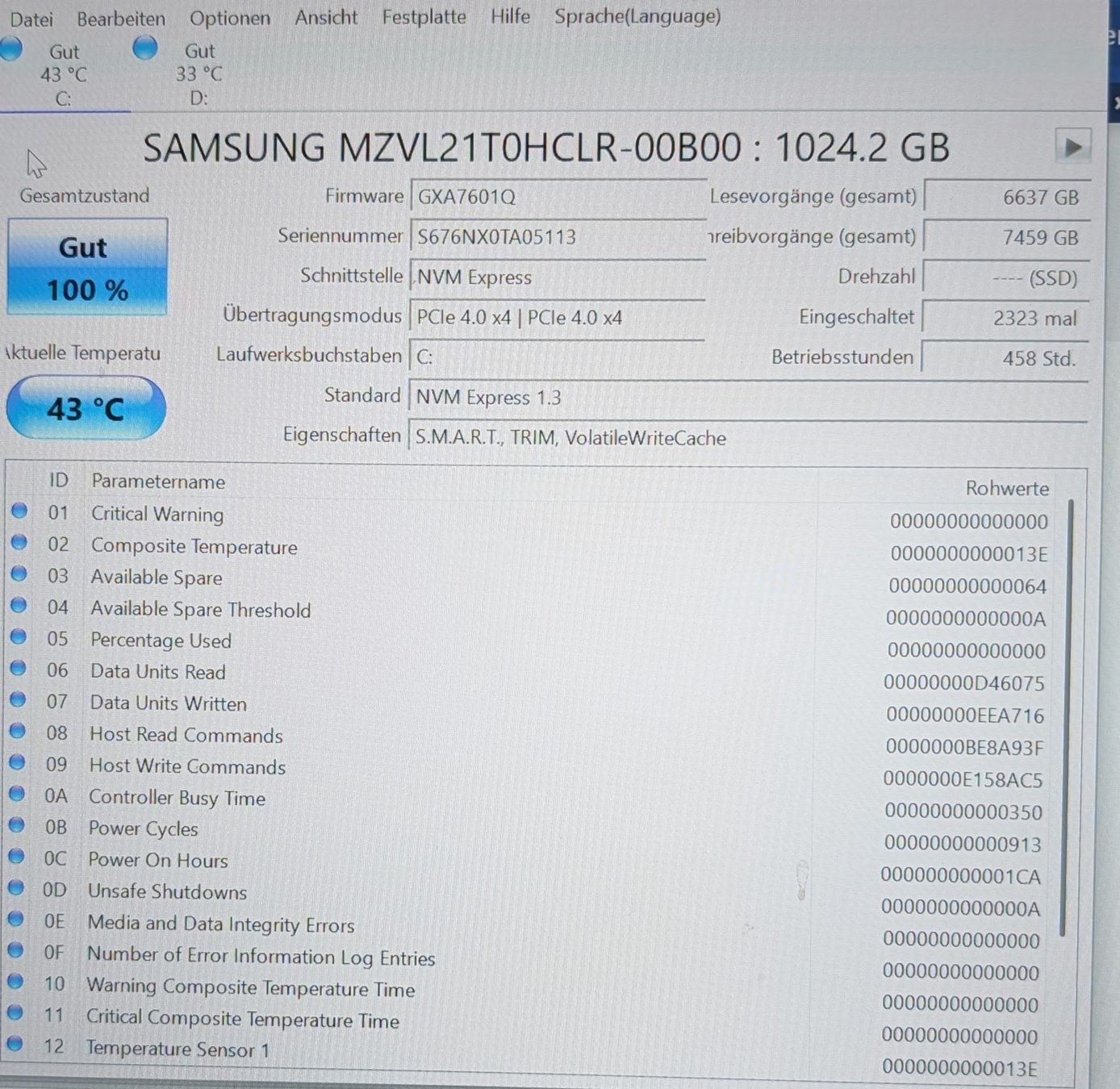Viewport: 1120px width, 1089px height.
Task: Click the 43 °C temperature button
Action: point(86,408)
